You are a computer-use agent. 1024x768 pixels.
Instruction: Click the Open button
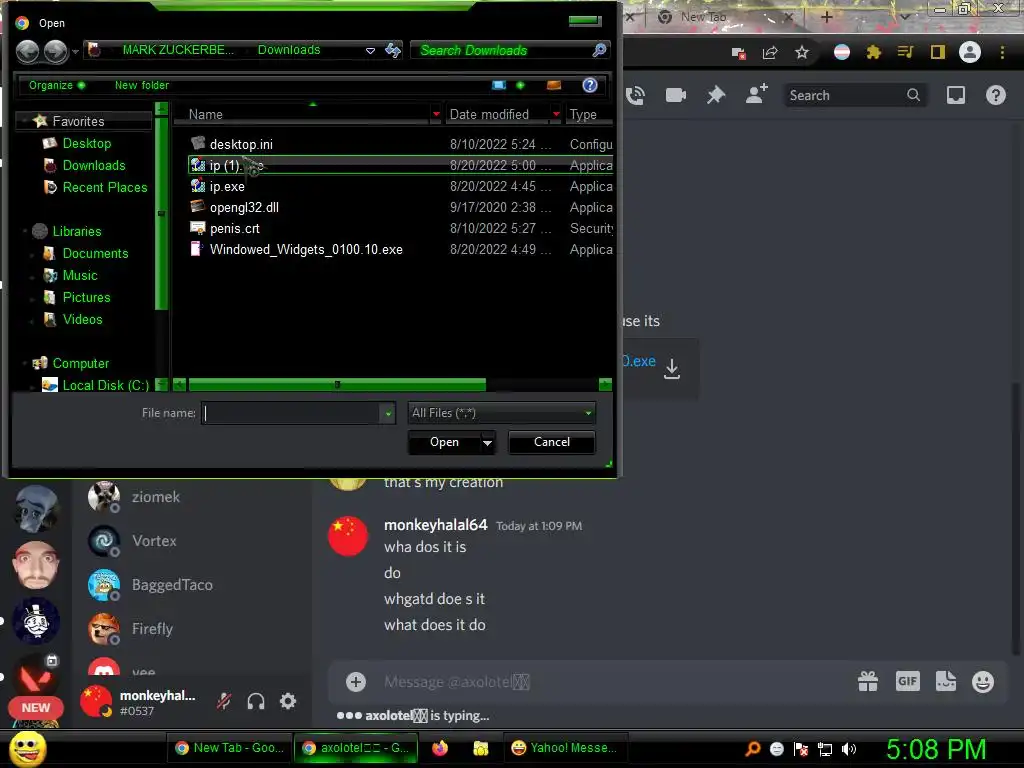click(444, 442)
